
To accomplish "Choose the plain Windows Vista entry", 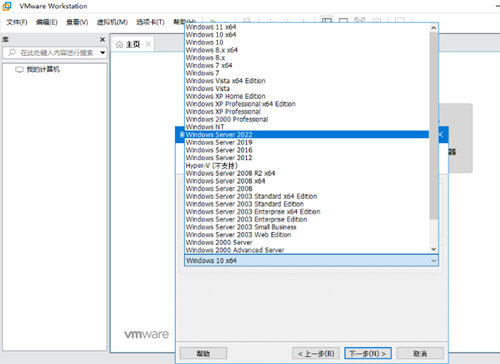I will [307, 88].
